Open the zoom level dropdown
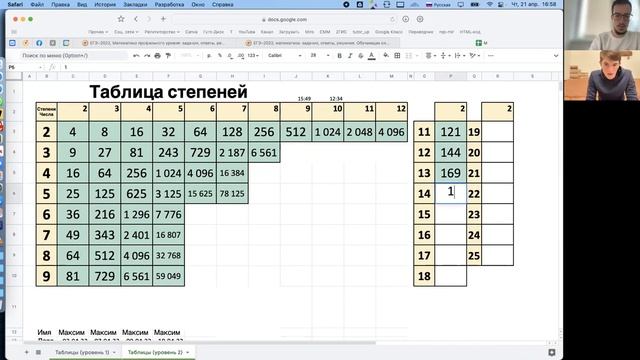The image size is (640, 360). point(189,56)
